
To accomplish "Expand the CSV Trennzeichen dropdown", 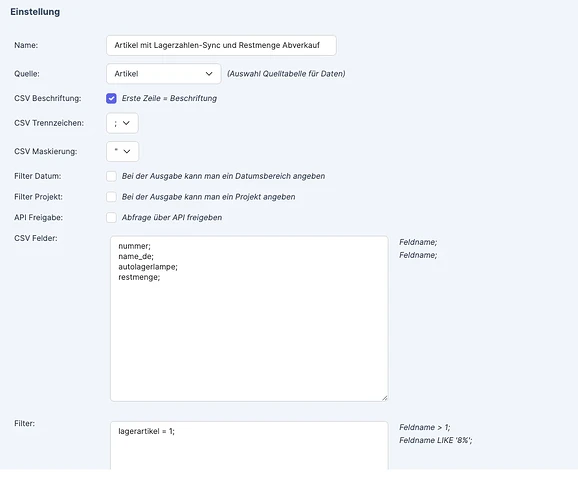I will (122, 123).
